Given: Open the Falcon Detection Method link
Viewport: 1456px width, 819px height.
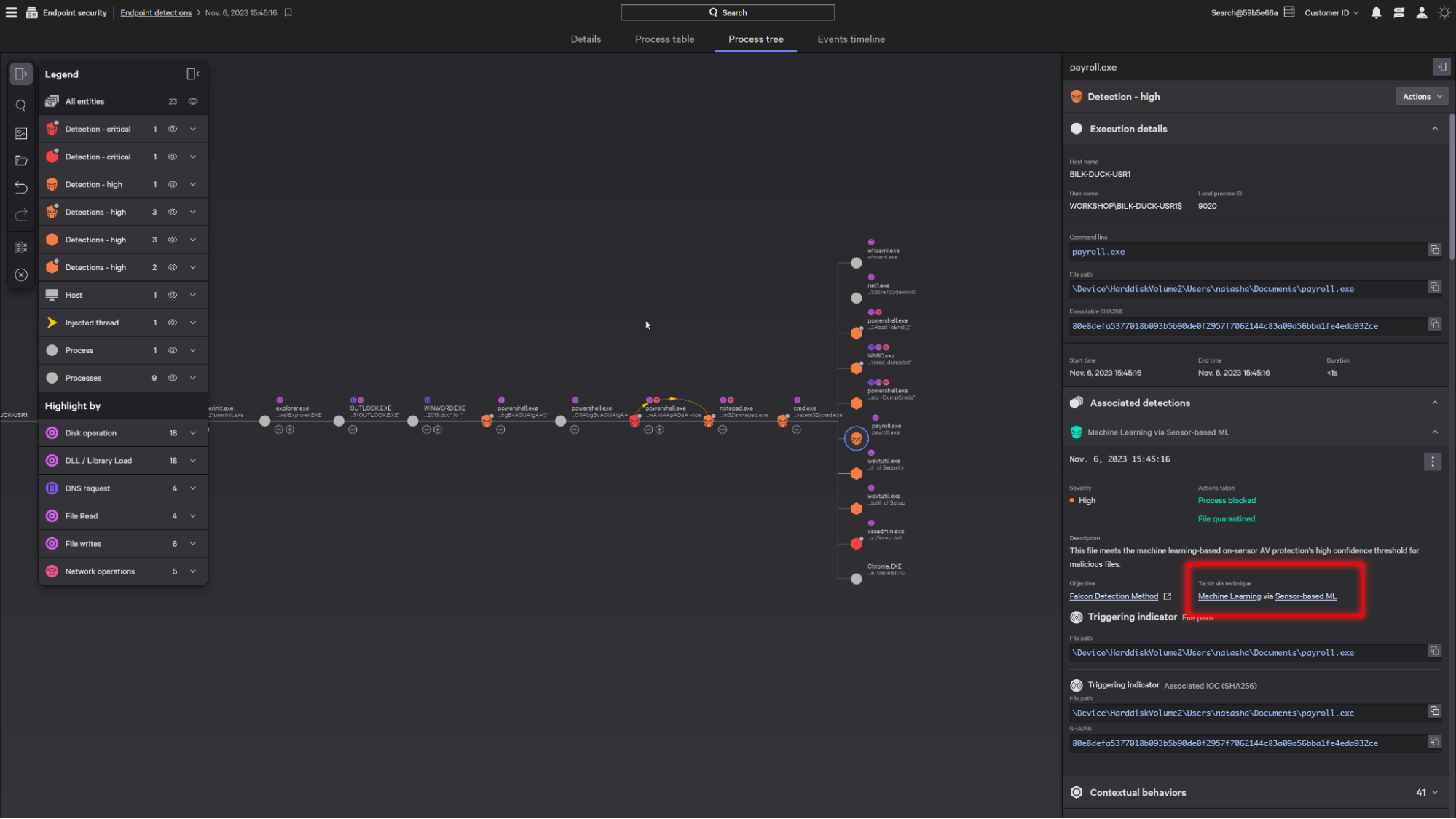Looking at the screenshot, I should (x=1113, y=596).
